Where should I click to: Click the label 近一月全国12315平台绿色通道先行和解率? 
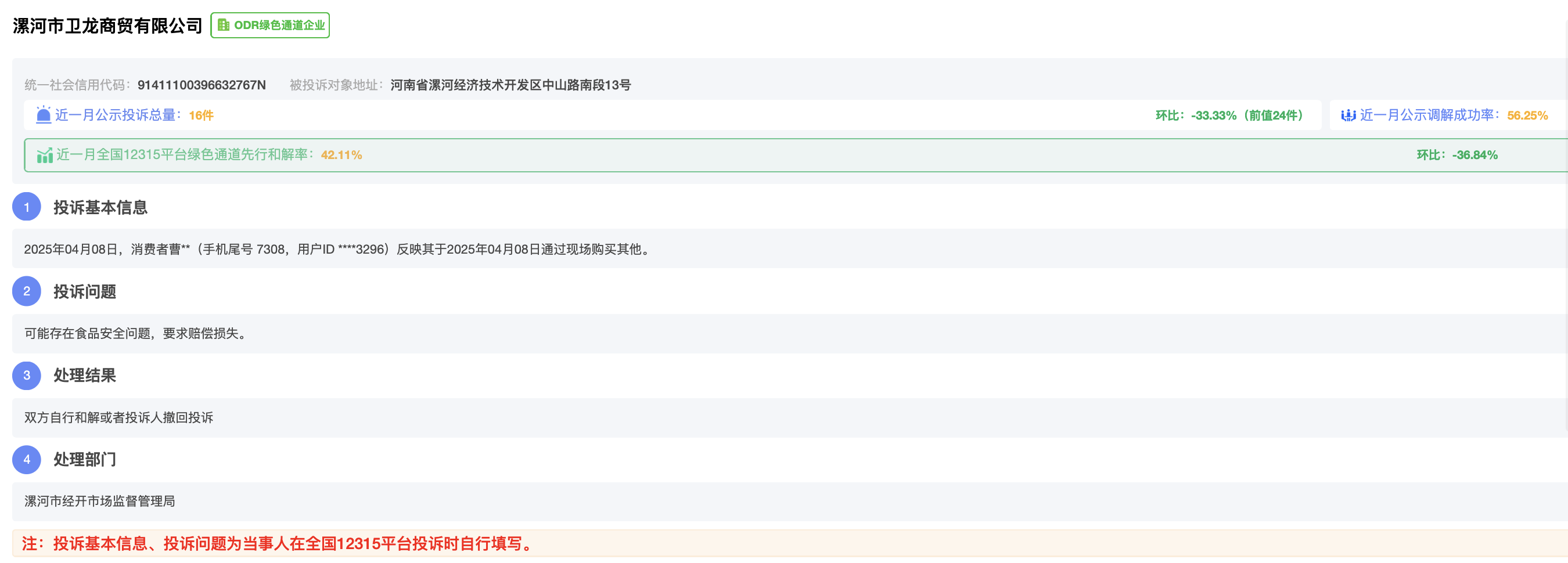185,155
